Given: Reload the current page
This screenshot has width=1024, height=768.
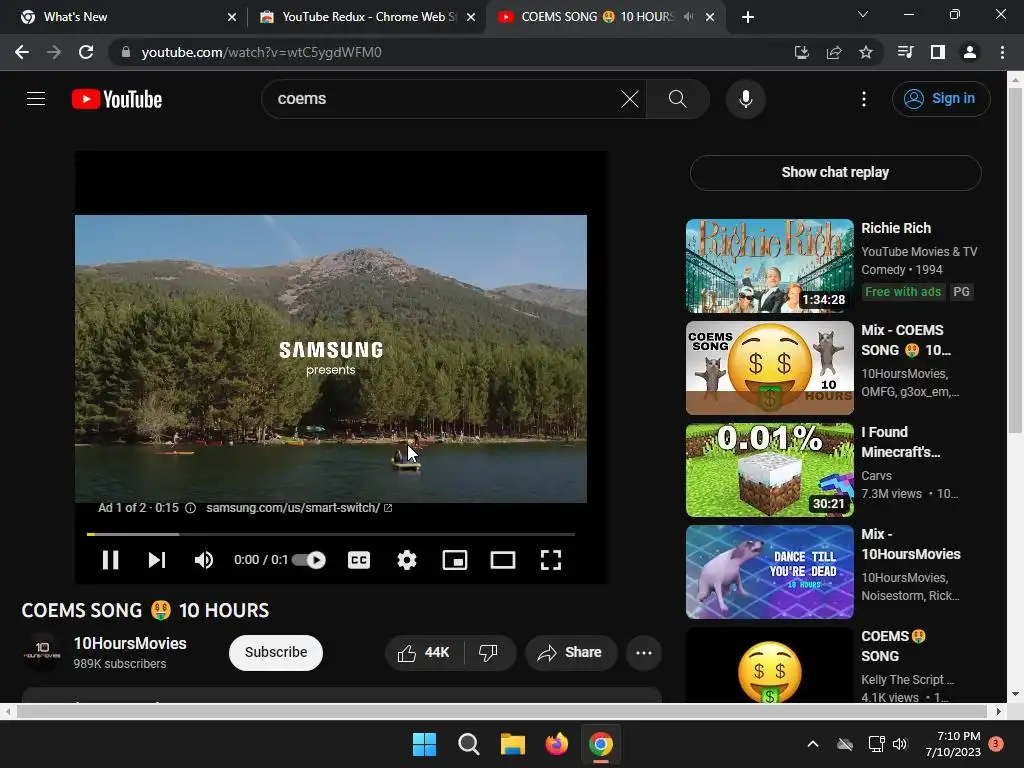Looking at the screenshot, I should (86, 52).
